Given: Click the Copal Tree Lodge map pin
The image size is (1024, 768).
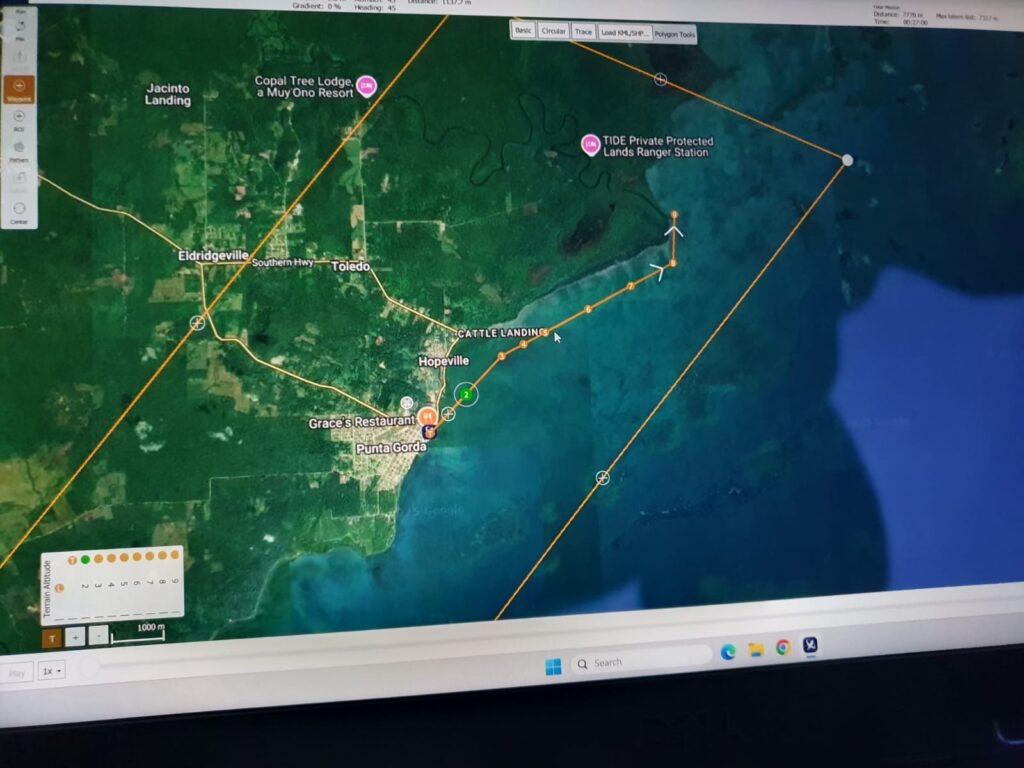Looking at the screenshot, I should [x=367, y=85].
